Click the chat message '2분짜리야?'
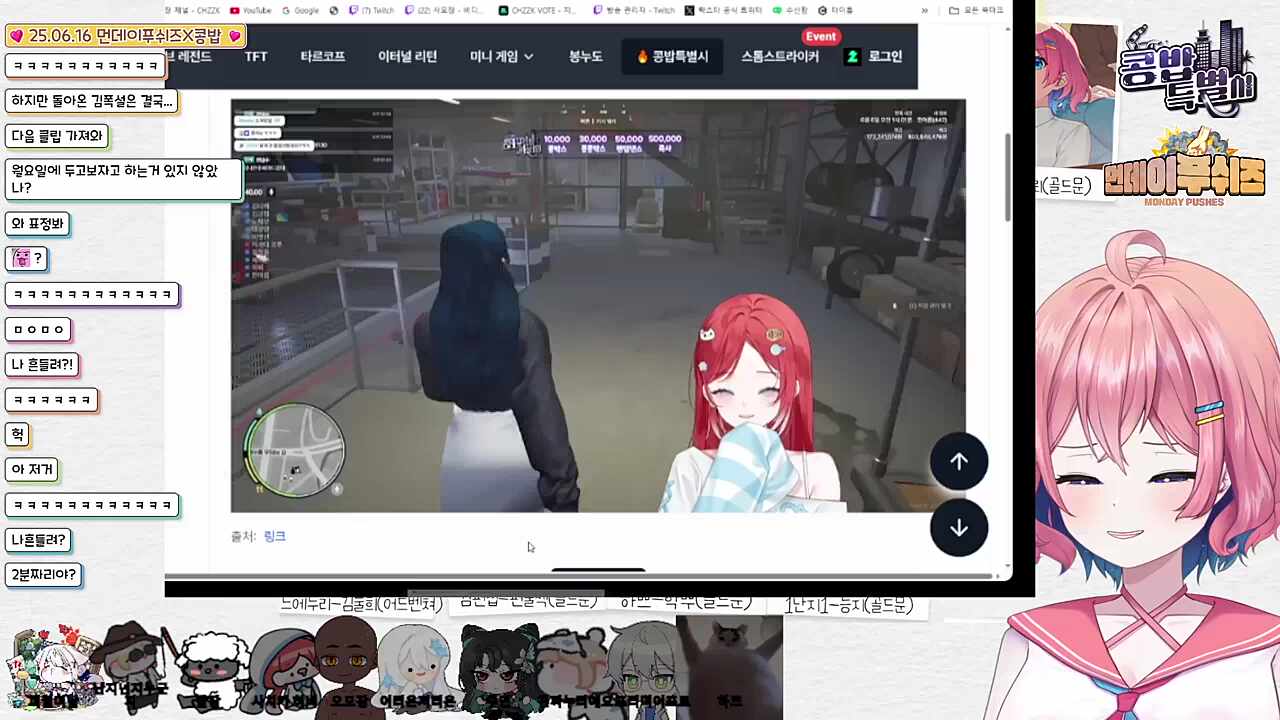 click(44, 575)
